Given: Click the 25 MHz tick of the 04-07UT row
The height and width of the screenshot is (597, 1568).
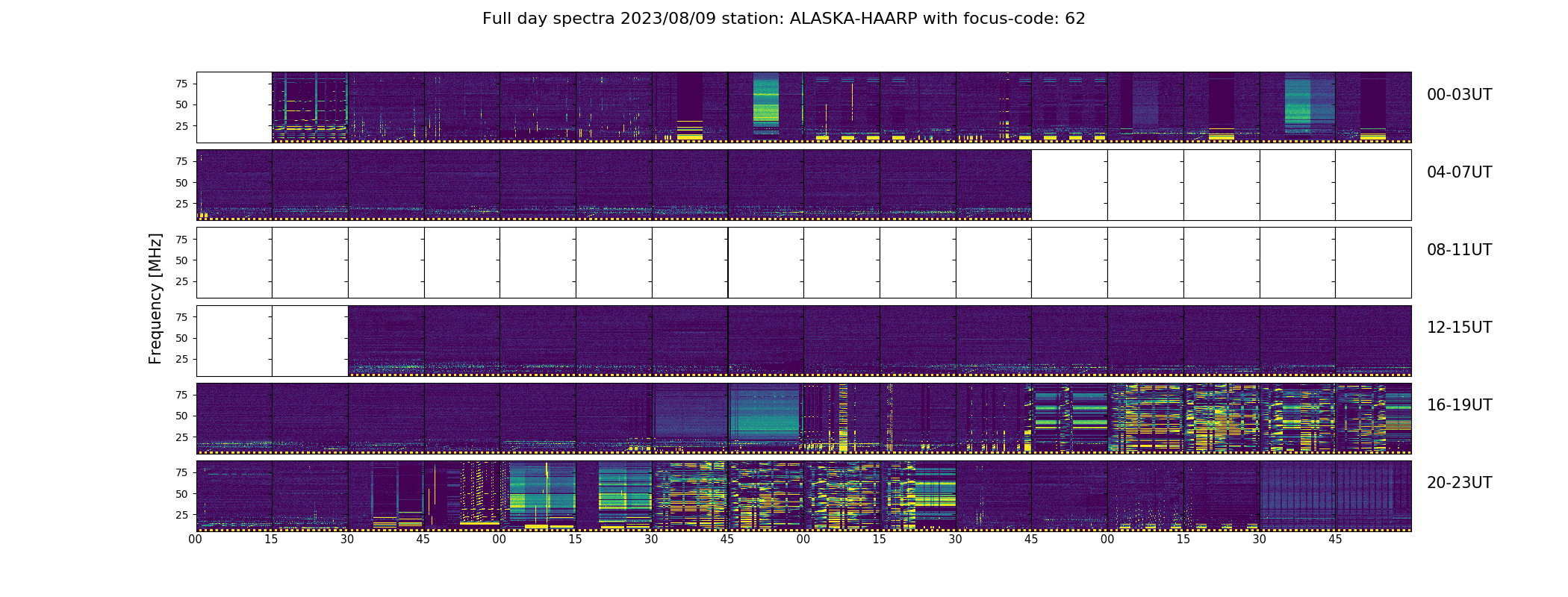Looking at the screenshot, I should tap(181, 204).
